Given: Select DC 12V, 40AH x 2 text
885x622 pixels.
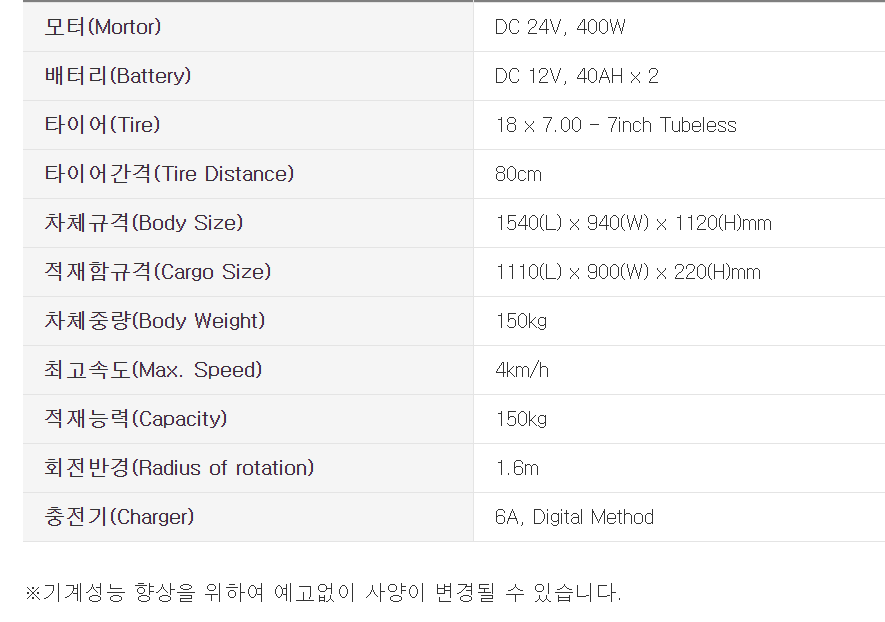Looking at the screenshot, I should (576, 76).
